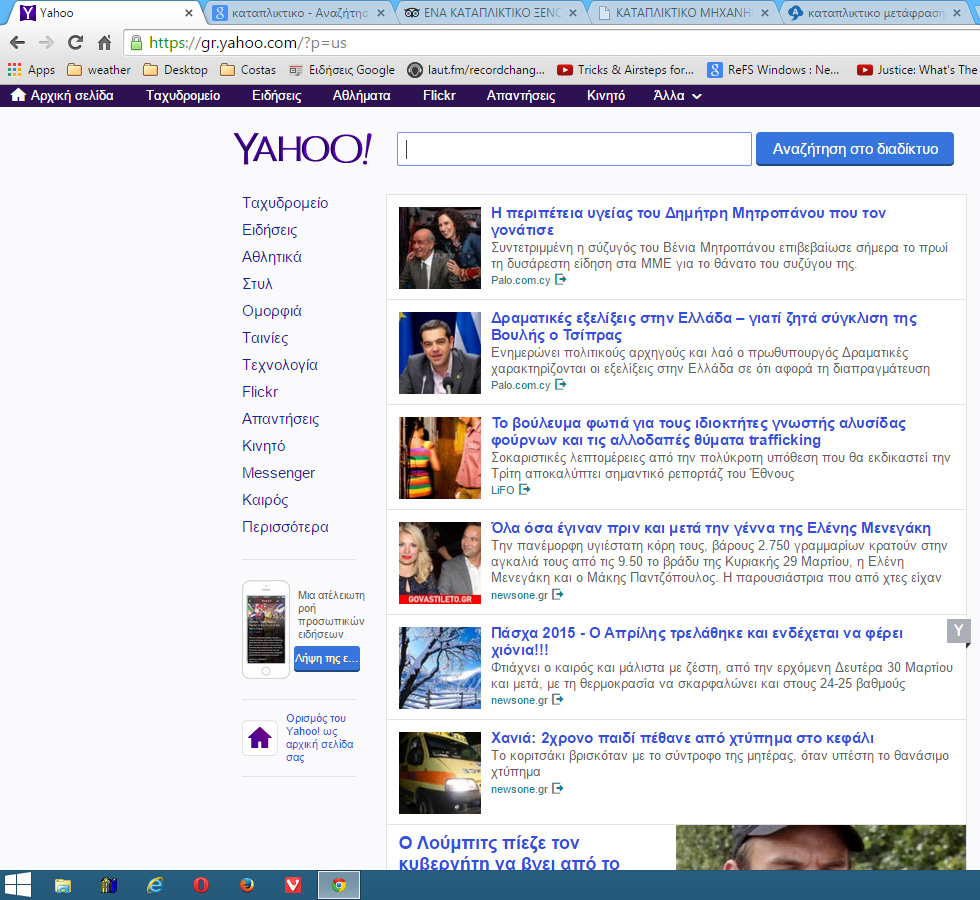980x900 pixels.
Task: Open Τσίπρας Βουλή story headline
Action: point(704,326)
